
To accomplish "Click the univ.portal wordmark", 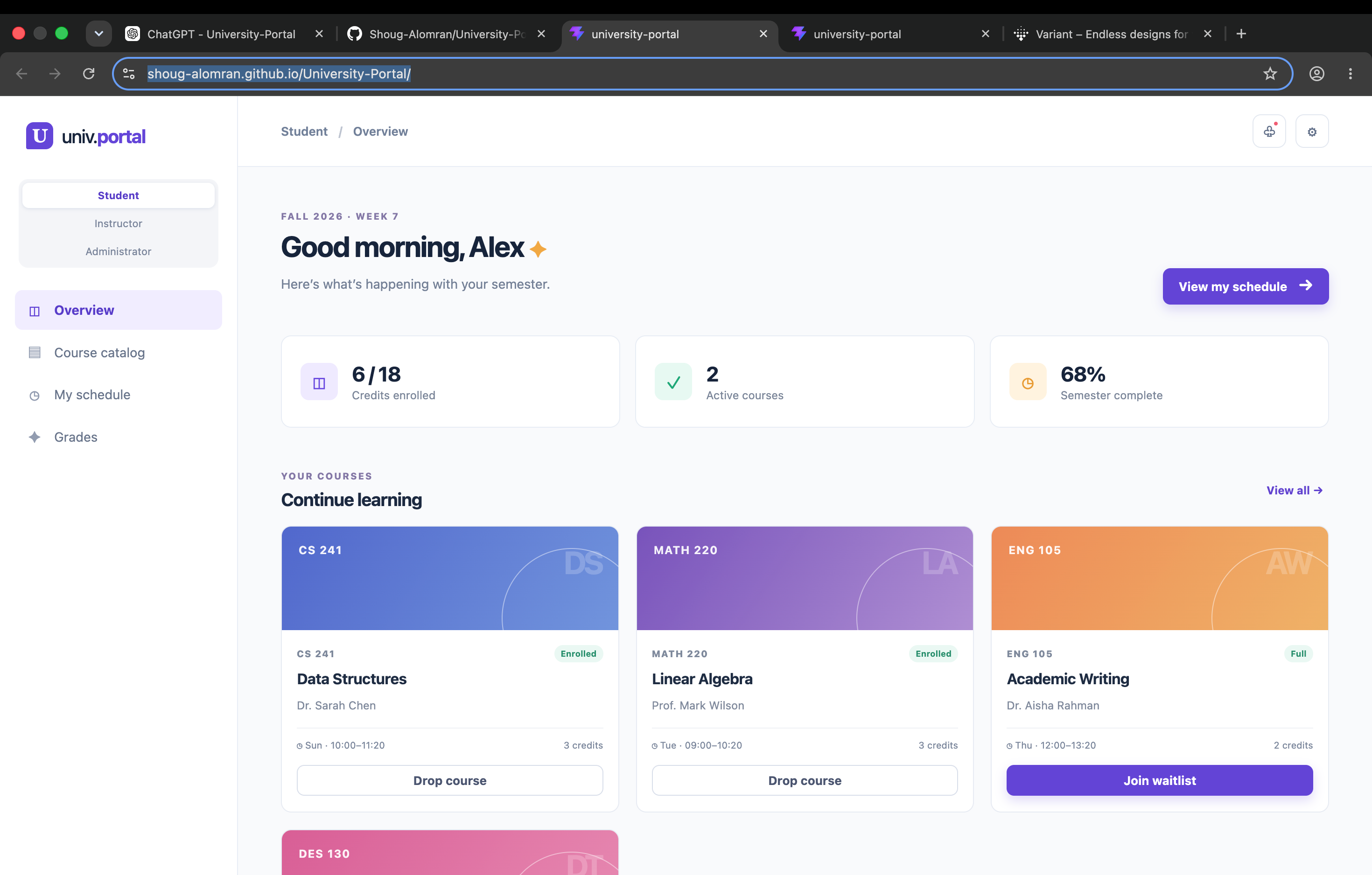I will (104, 137).
